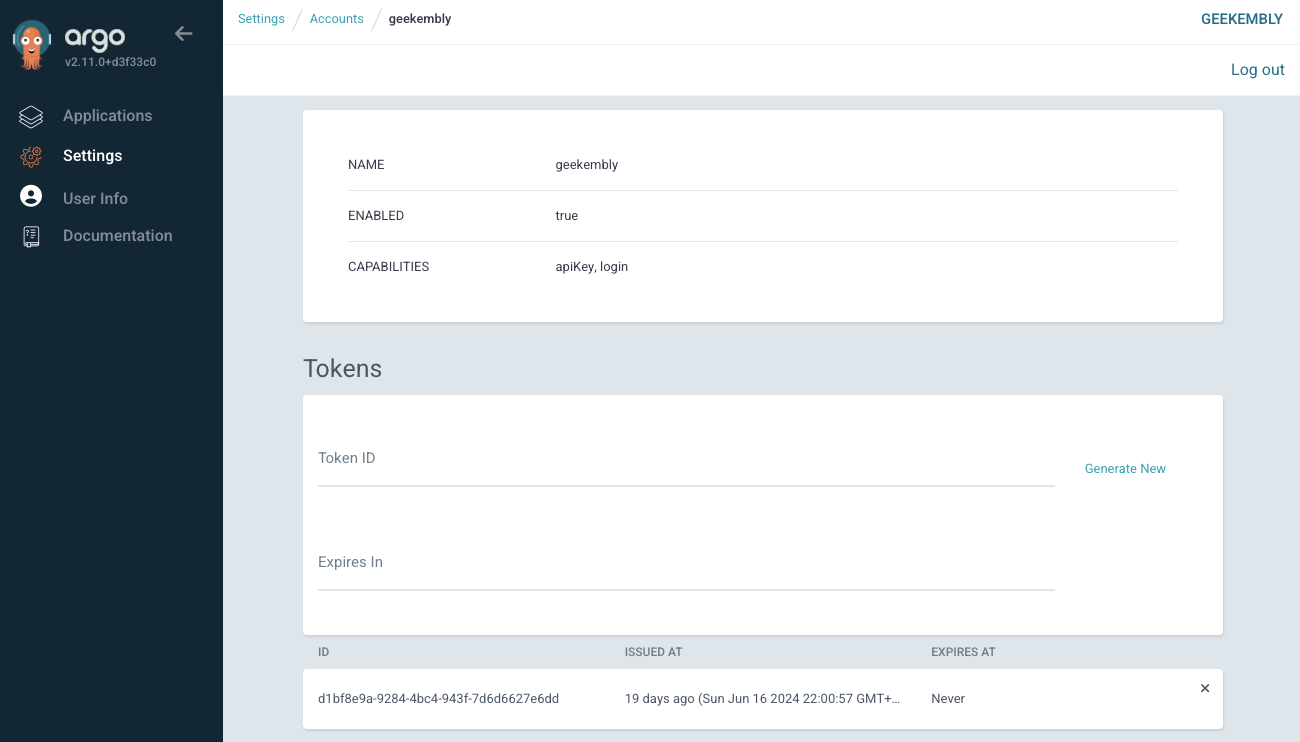Select the Applications stack icon in sidebar
The image size is (1300, 742).
(x=31, y=116)
